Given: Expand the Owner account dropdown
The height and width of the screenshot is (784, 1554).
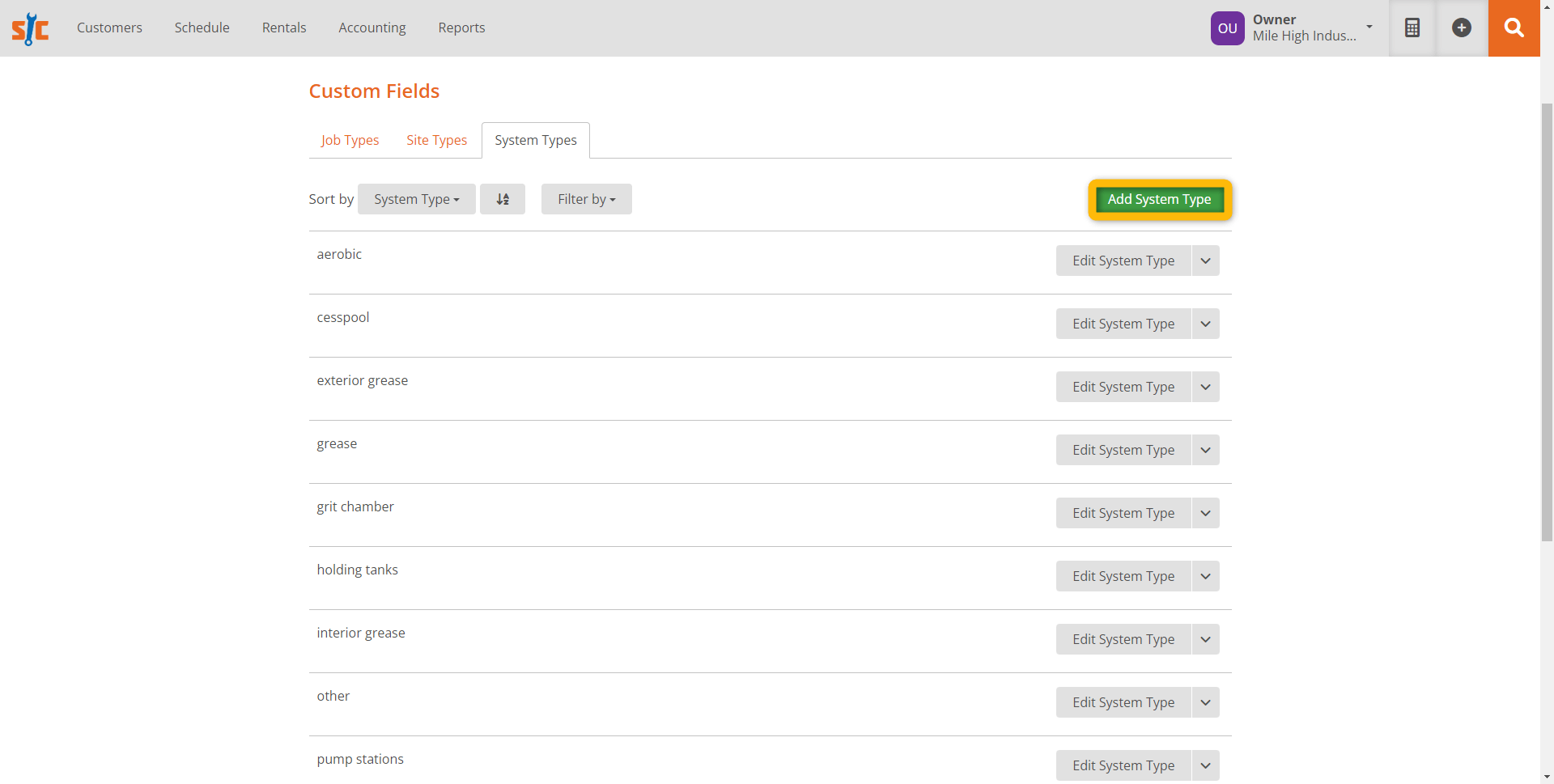Looking at the screenshot, I should pyautogui.click(x=1369, y=27).
